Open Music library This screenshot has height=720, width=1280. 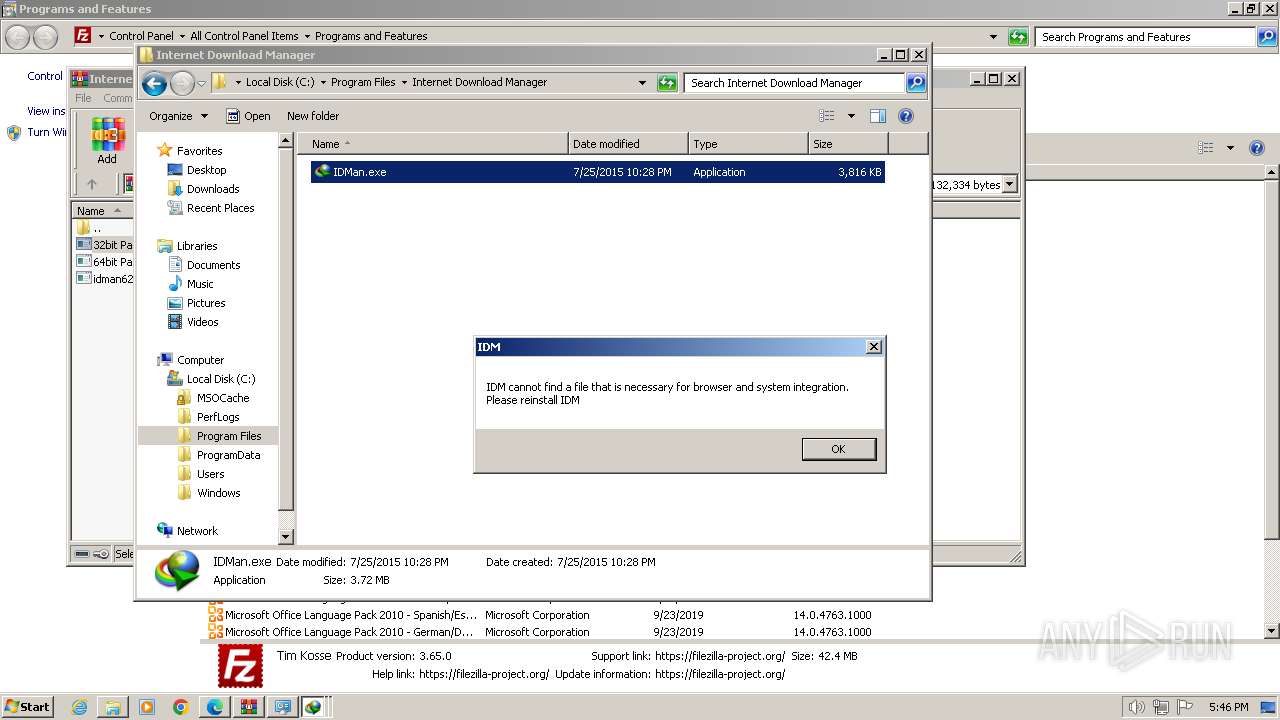point(200,284)
